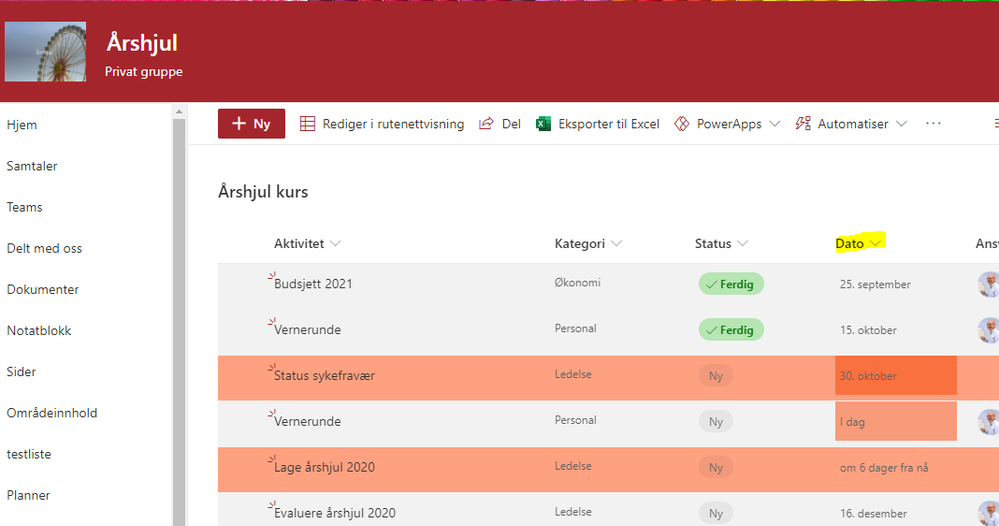Click the Del share icon
The image size is (999, 526).
tap(486, 124)
